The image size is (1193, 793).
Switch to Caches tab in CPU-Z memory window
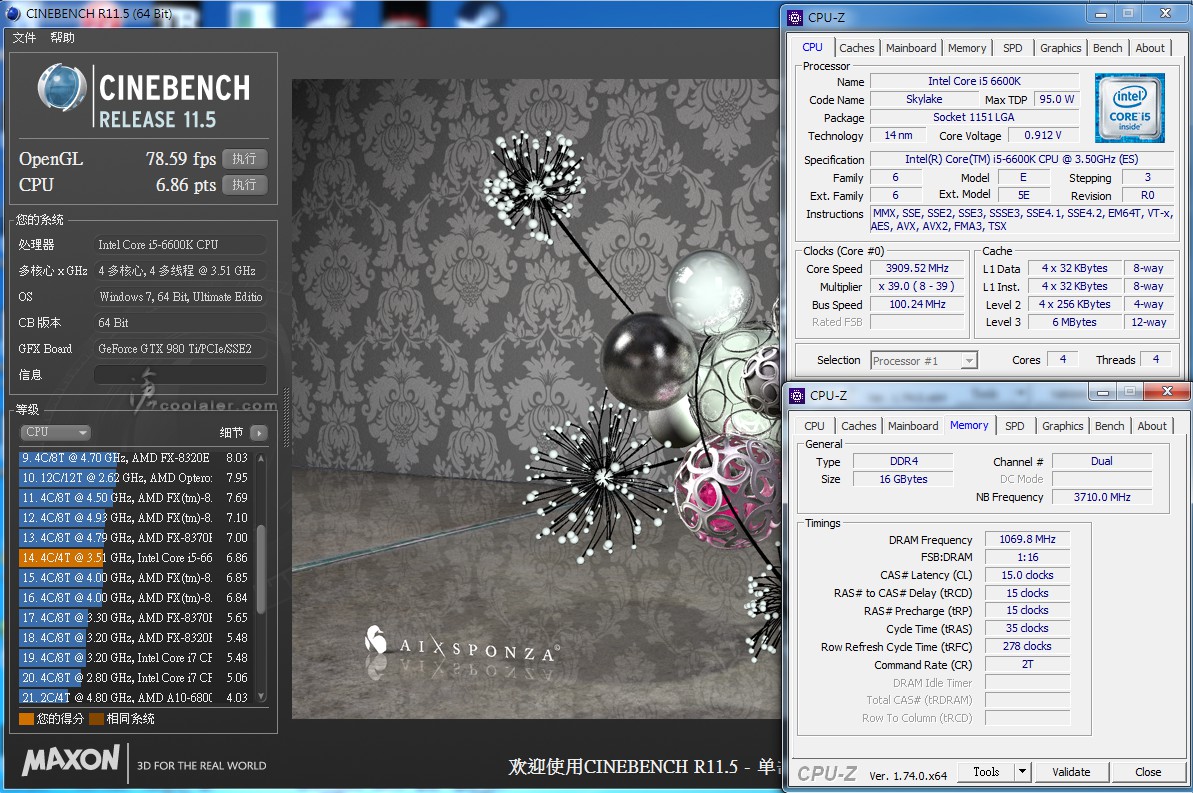(x=859, y=426)
